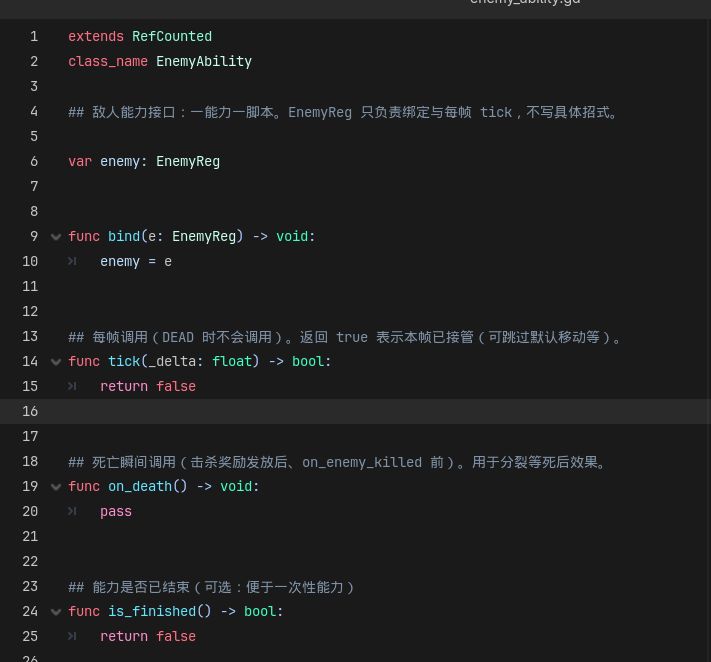Click 'RefCounted' on line 1
Viewport: 711px width, 662px height.
(x=172, y=36)
